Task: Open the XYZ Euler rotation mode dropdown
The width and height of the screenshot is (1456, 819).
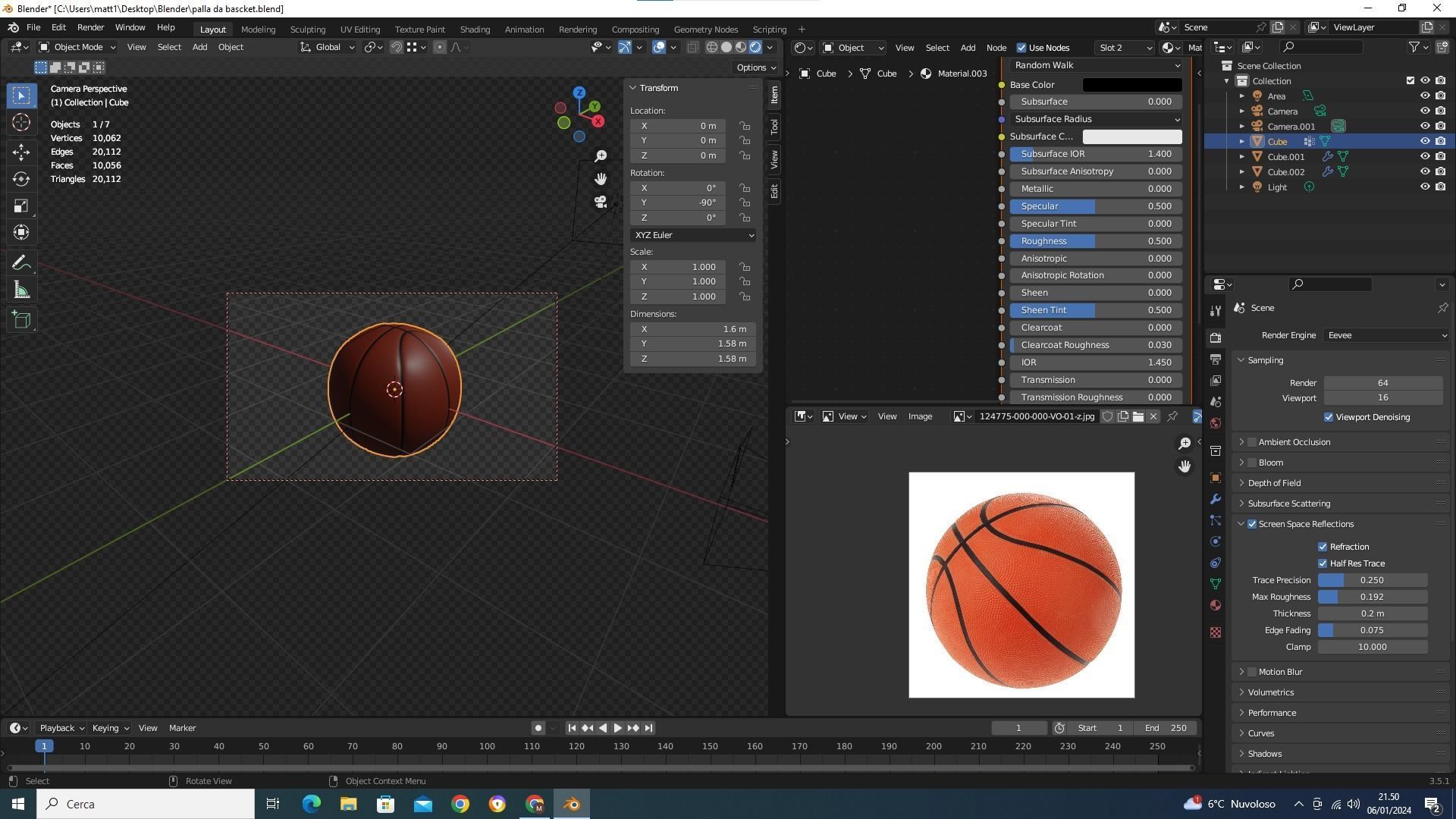Action: [693, 235]
